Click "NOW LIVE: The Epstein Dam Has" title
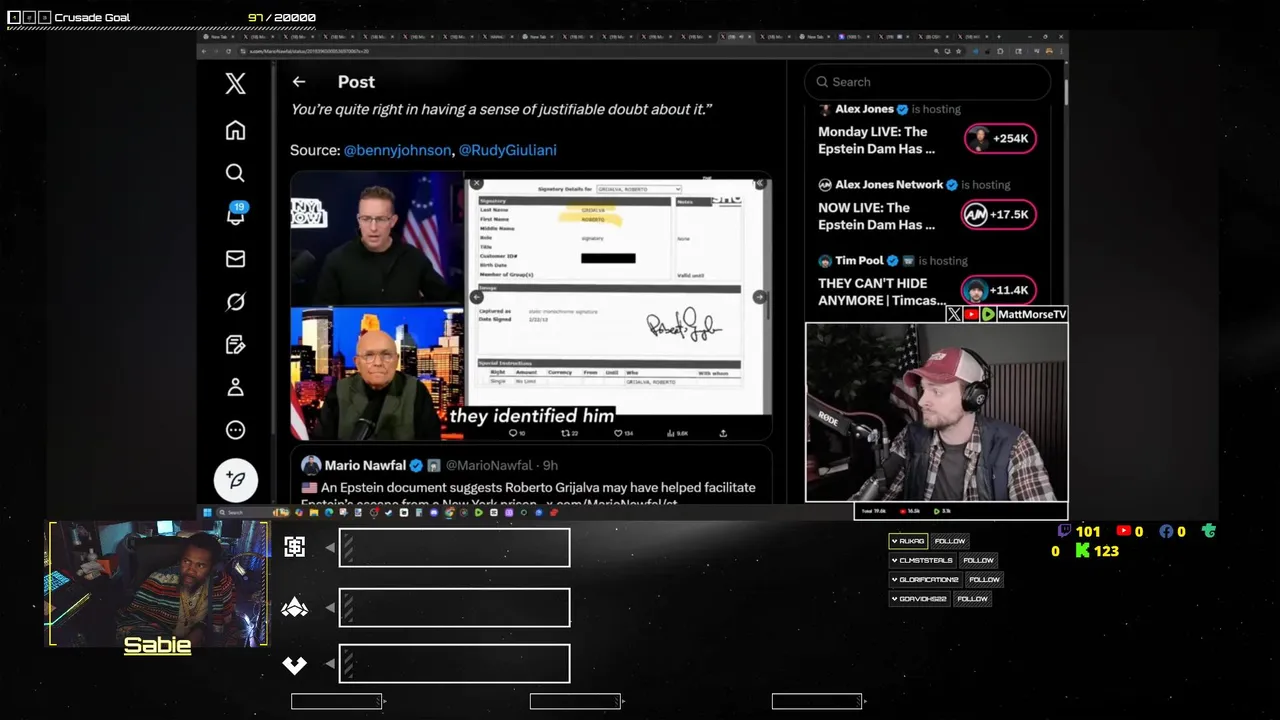This screenshot has height=720, width=1280. [x=876, y=216]
